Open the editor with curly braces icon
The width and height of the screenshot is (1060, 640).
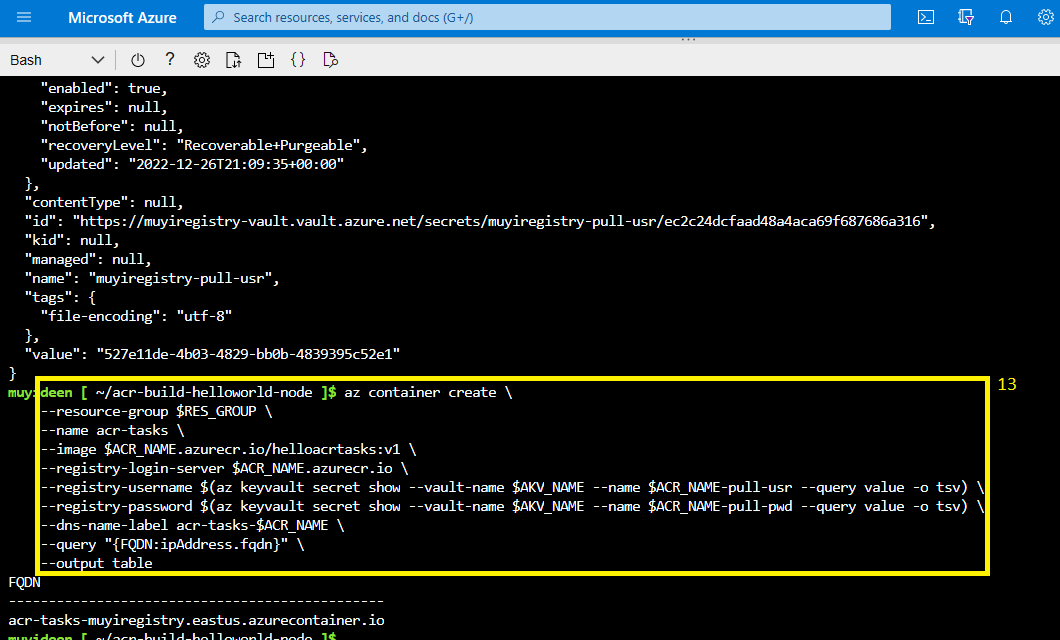[297, 59]
